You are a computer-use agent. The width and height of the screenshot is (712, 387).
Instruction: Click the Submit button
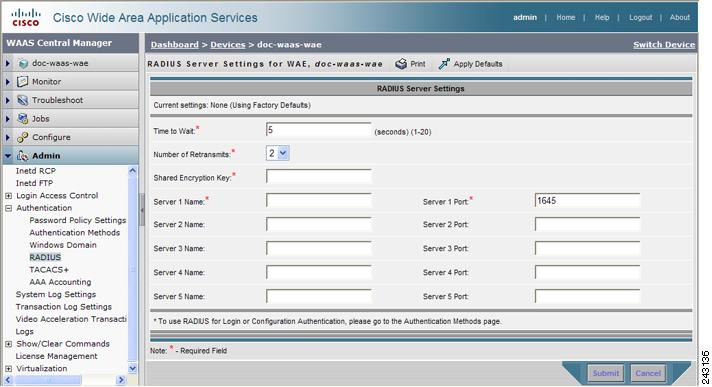606,373
